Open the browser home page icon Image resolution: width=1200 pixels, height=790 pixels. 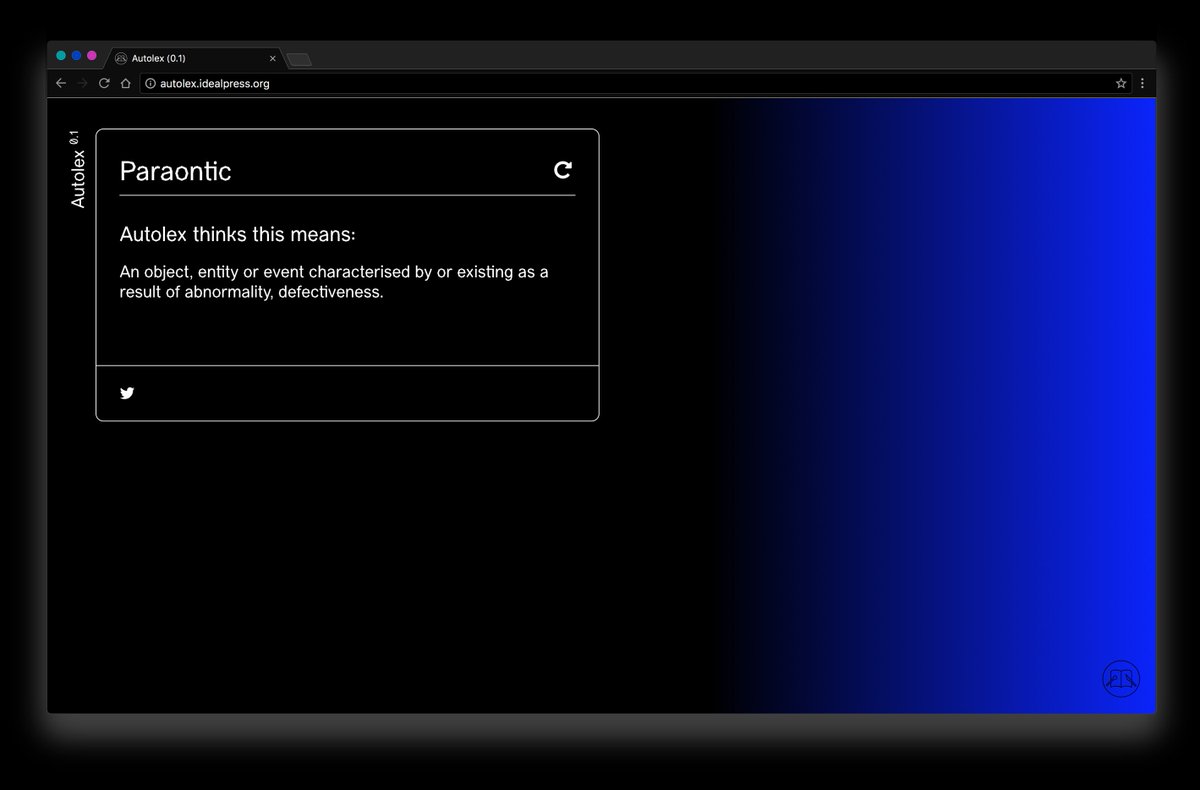tap(125, 84)
